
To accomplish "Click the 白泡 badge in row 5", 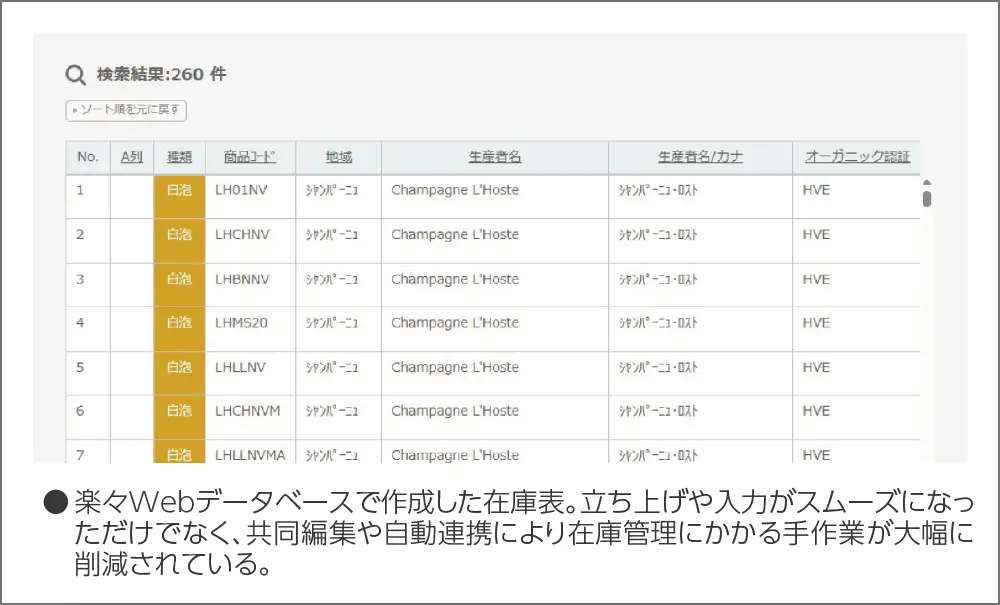I will click(179, 367).
